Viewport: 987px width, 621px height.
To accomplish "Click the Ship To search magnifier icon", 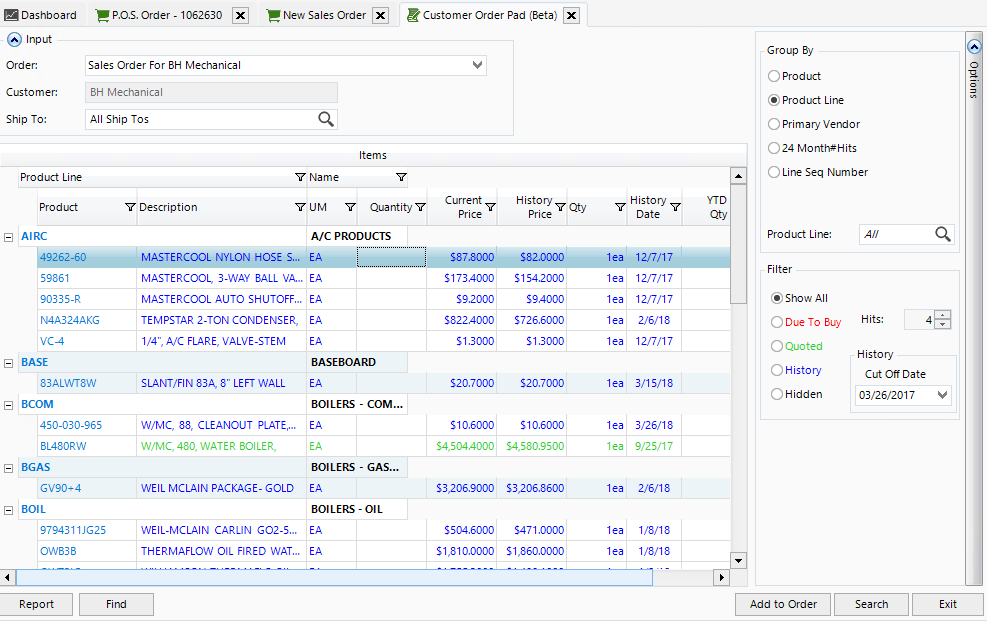I will click(326, 119).
